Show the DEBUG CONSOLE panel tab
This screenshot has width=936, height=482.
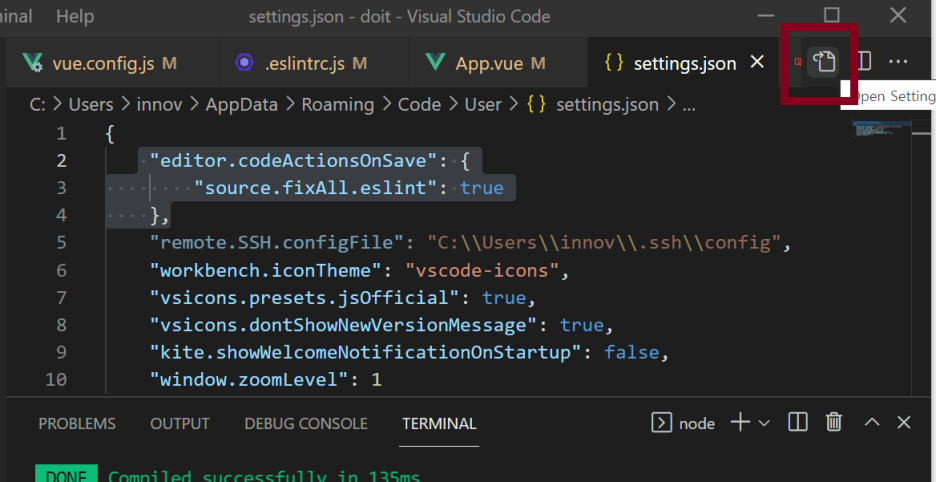pyautogui.click(x=306, y=424)
